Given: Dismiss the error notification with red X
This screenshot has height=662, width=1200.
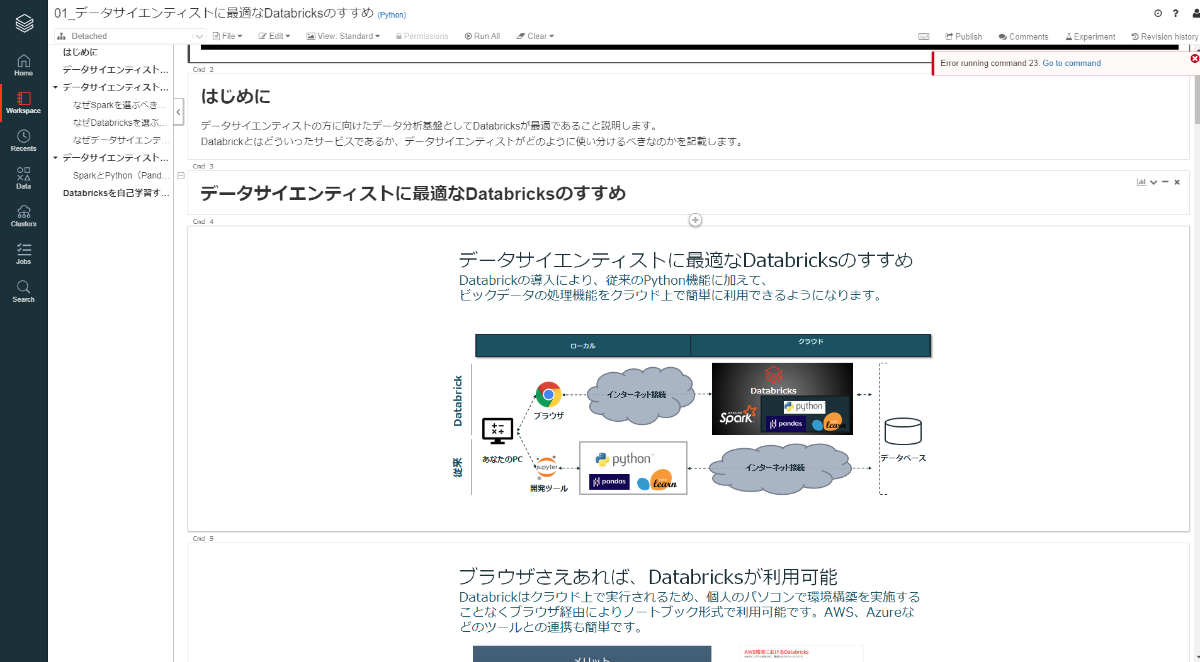Looking at the screenshot, I should (1194, 58).
